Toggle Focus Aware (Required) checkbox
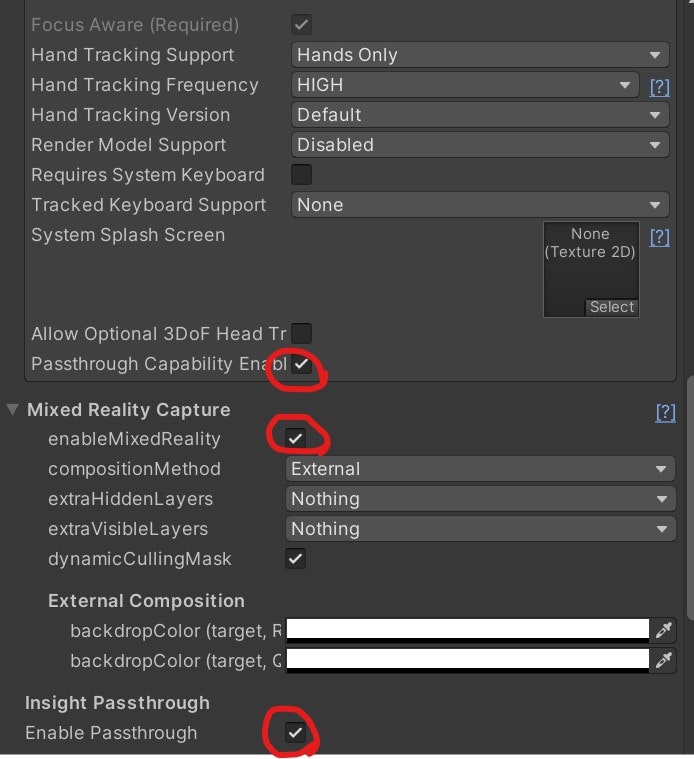The height and width of the screenshot is (759, 694). click(301, 25)
